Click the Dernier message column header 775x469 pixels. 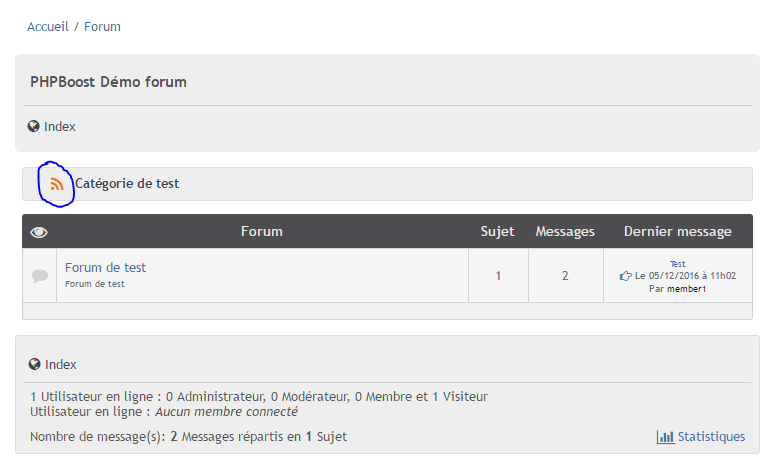pos(678,232)
